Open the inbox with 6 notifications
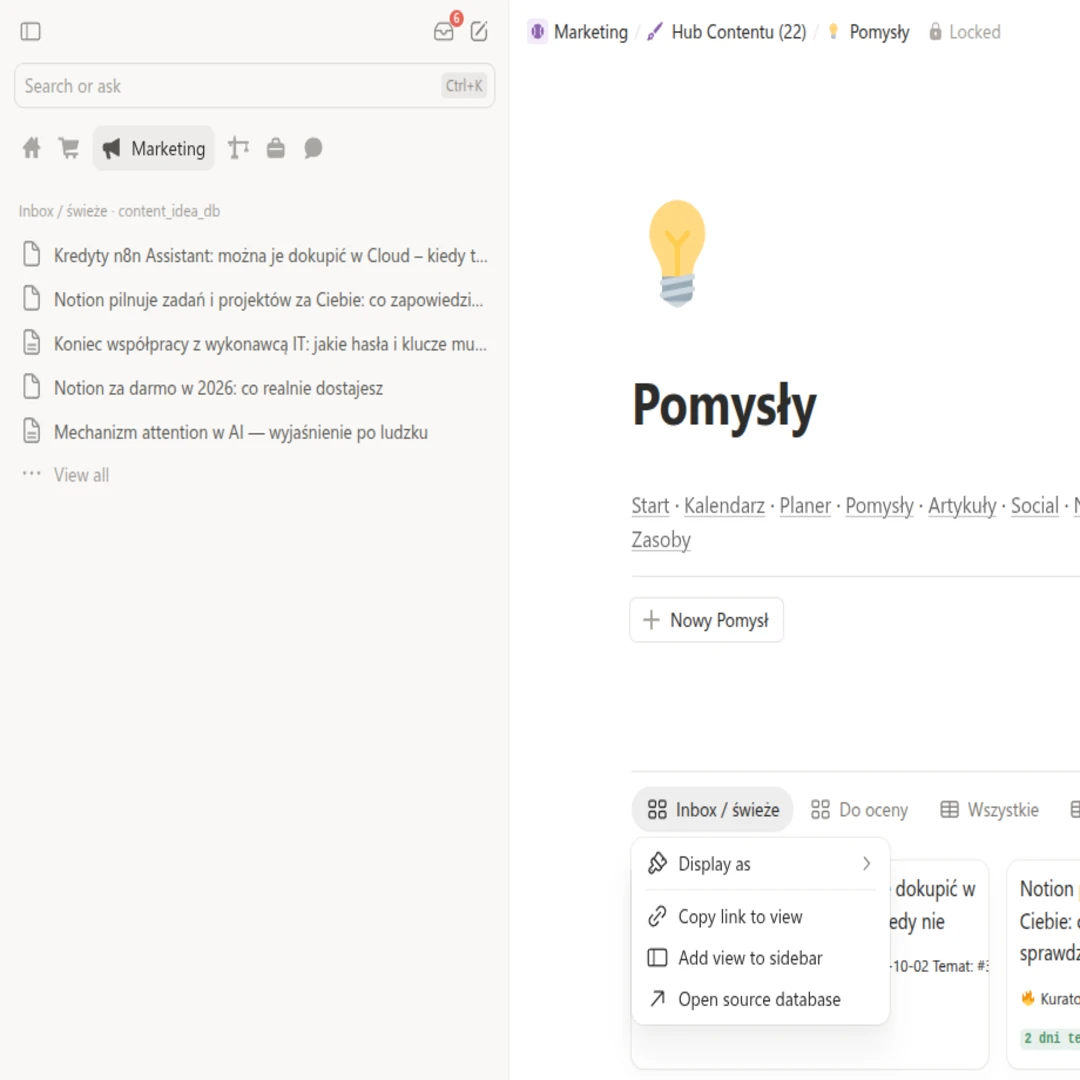This screenshot has width=1080, height=1080. (x=444, y=31)
